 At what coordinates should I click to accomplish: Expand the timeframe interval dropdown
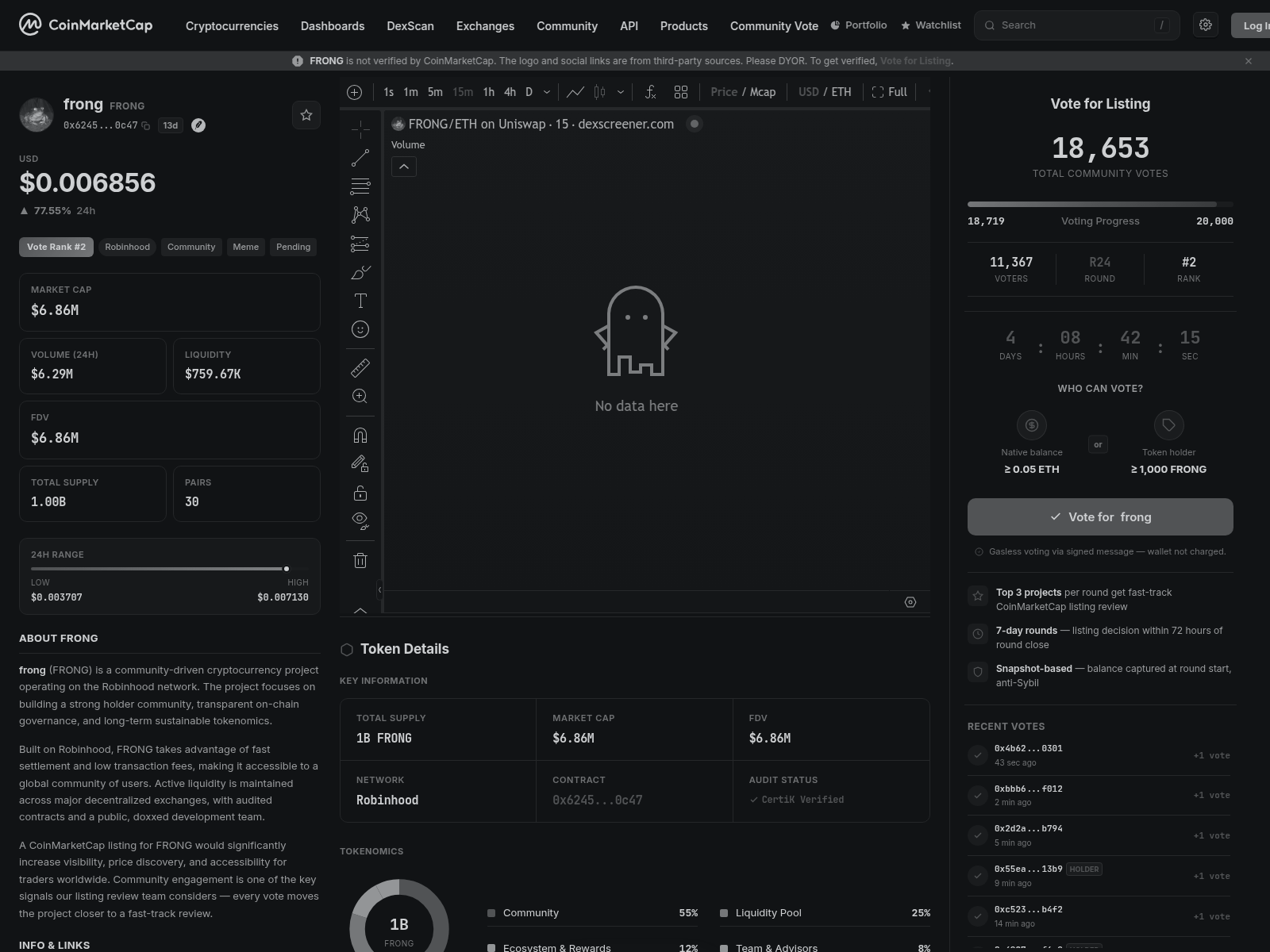[546, 92]
